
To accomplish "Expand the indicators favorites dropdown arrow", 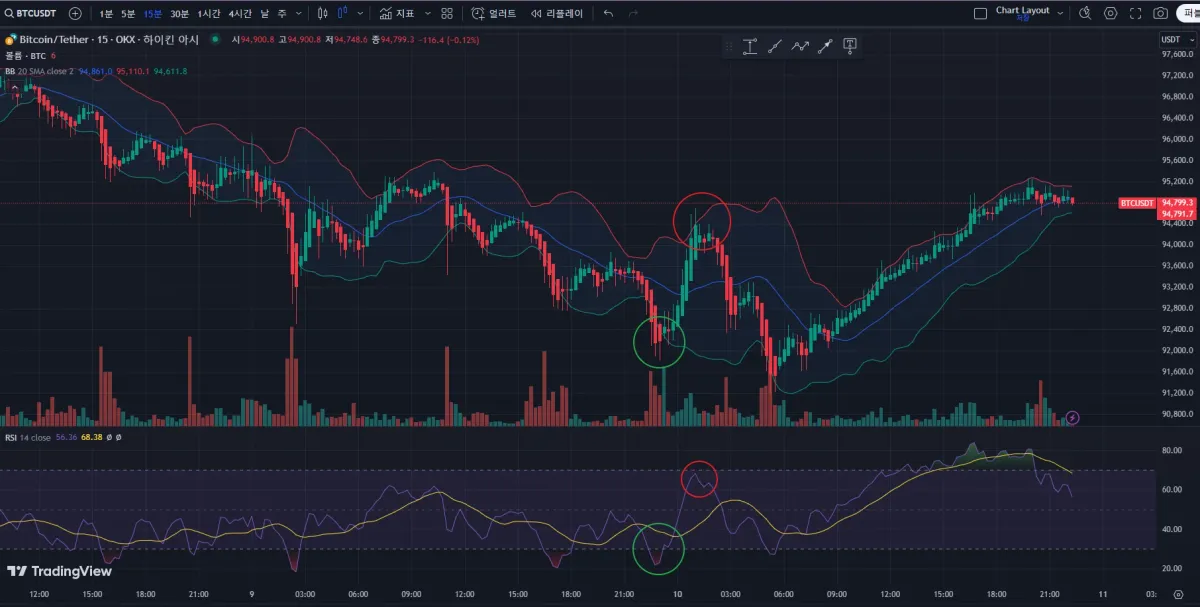I will click(x=428, y=14).
